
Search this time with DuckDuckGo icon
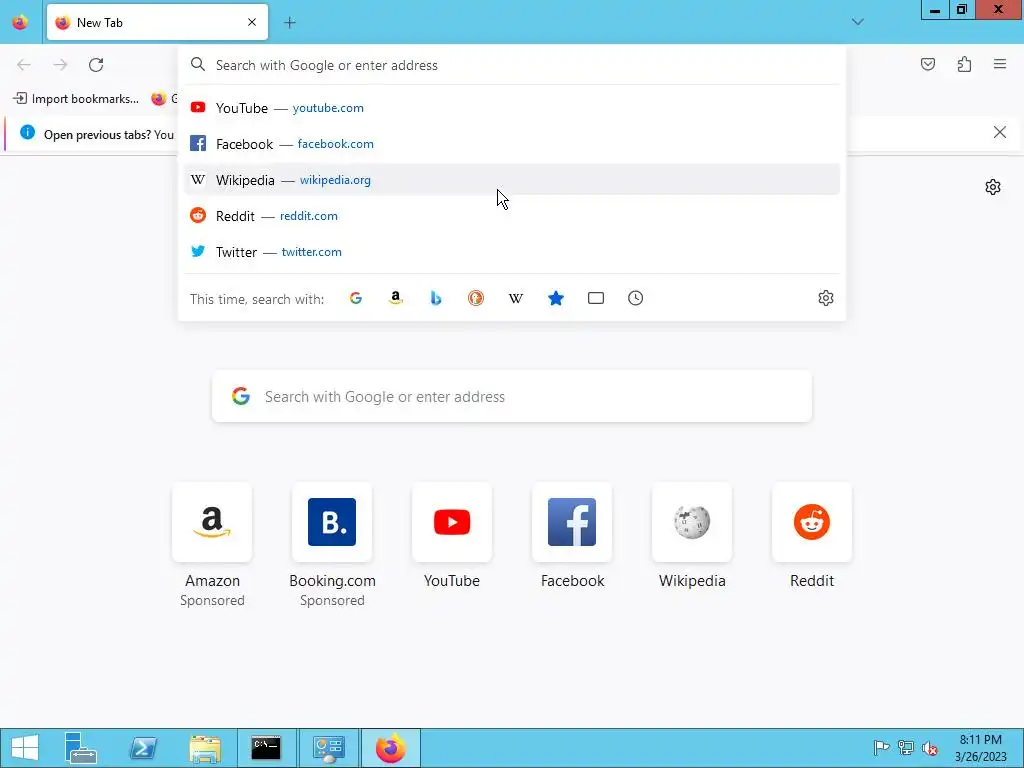click(x=476, y=298)
